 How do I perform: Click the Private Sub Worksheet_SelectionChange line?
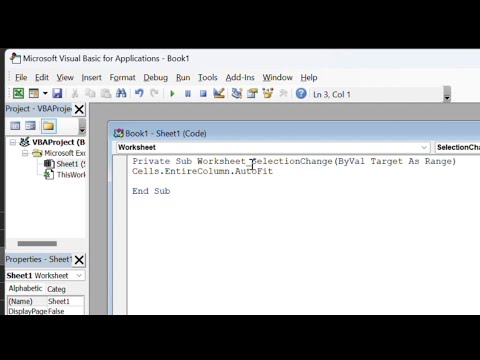pyautogui.click(x=294, y=161)
